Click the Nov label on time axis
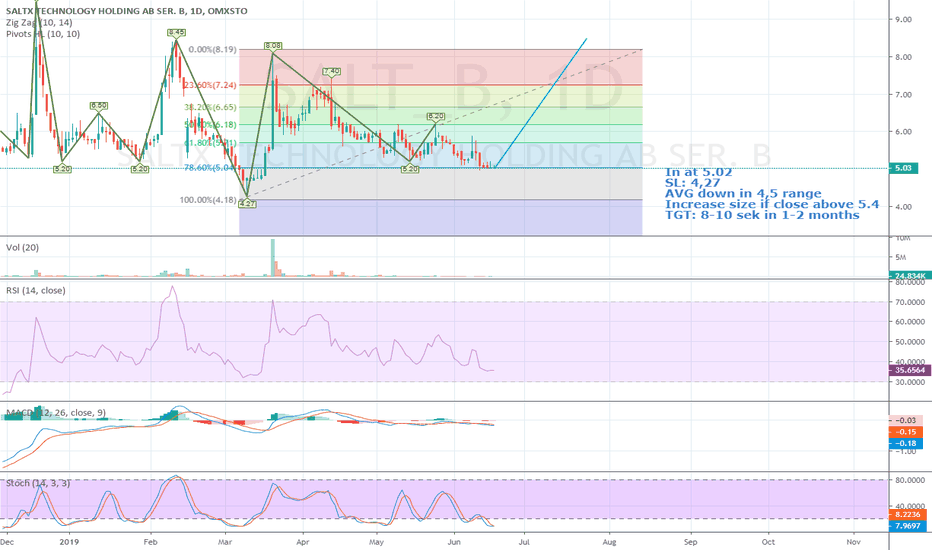Screen dimensions: 932x550 click(x=854, y=542)
